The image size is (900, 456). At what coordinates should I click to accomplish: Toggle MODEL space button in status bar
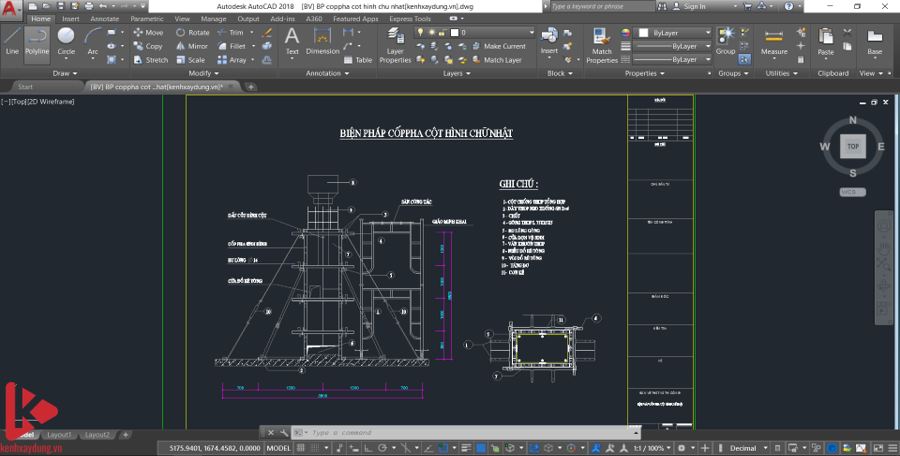pos(279,448)
